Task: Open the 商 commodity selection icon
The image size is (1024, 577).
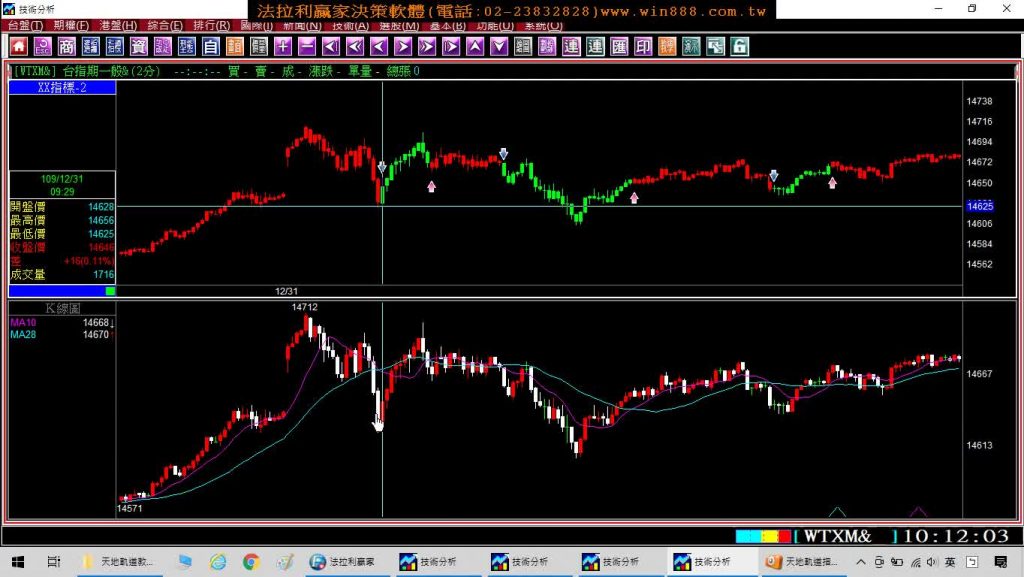Action: tap(67, 46)
